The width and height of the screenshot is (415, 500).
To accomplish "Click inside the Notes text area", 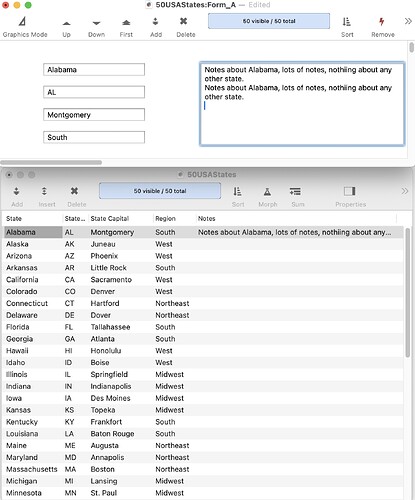I will click(302, 104).
